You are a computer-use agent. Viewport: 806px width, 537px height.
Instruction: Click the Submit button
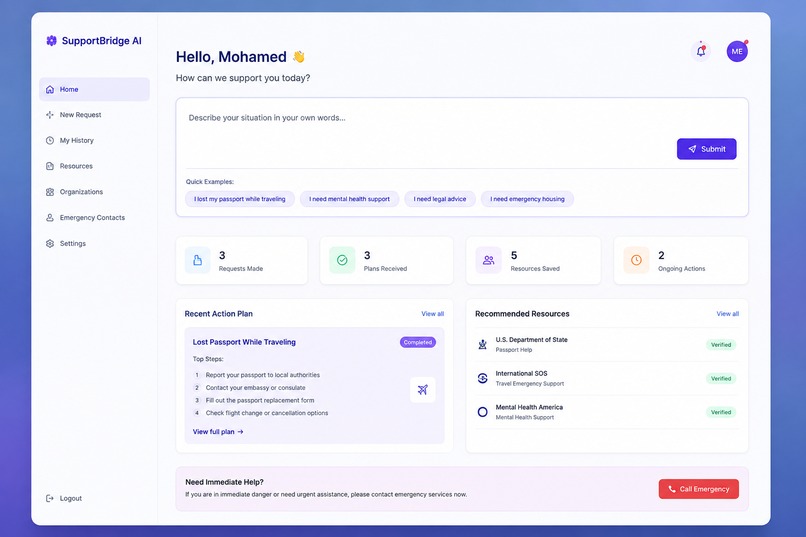click(x=706, y=149)
